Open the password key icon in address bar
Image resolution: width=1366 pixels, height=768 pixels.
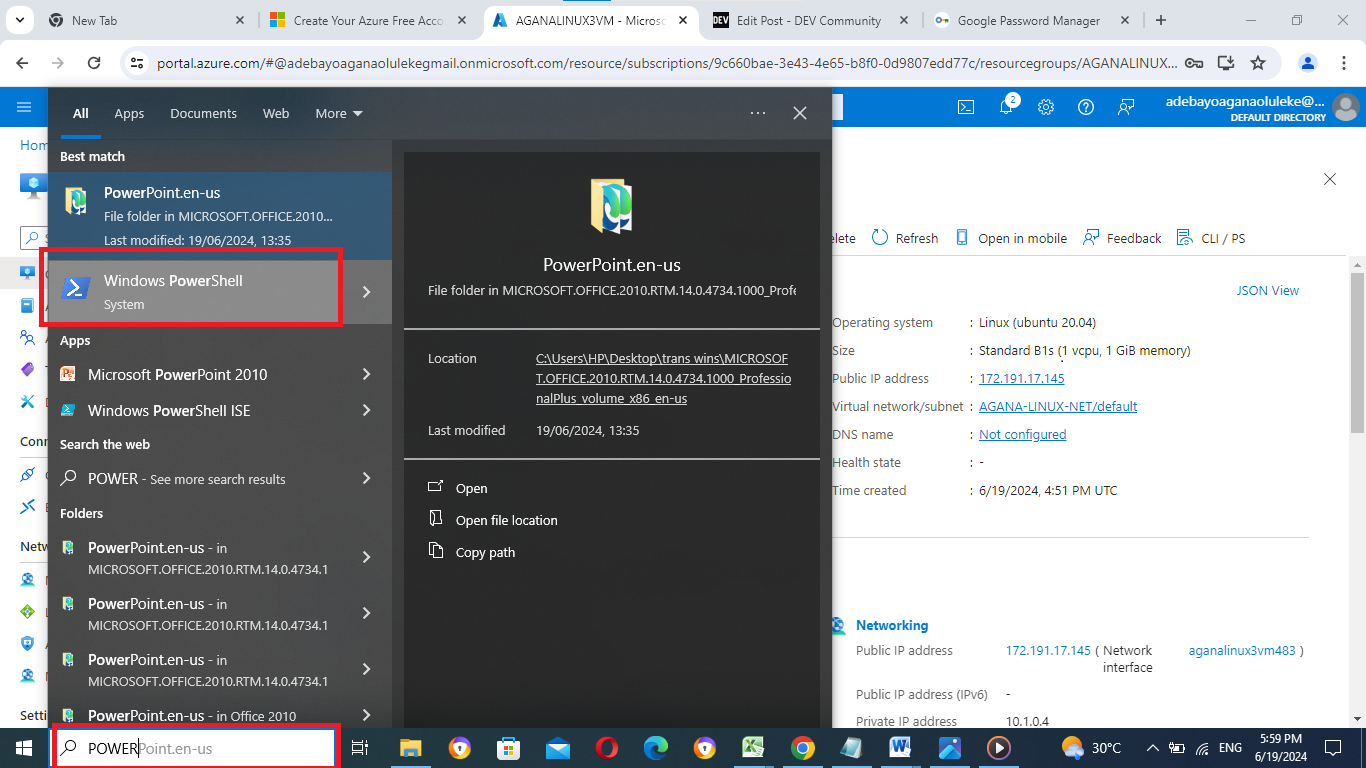[1193, 63]
